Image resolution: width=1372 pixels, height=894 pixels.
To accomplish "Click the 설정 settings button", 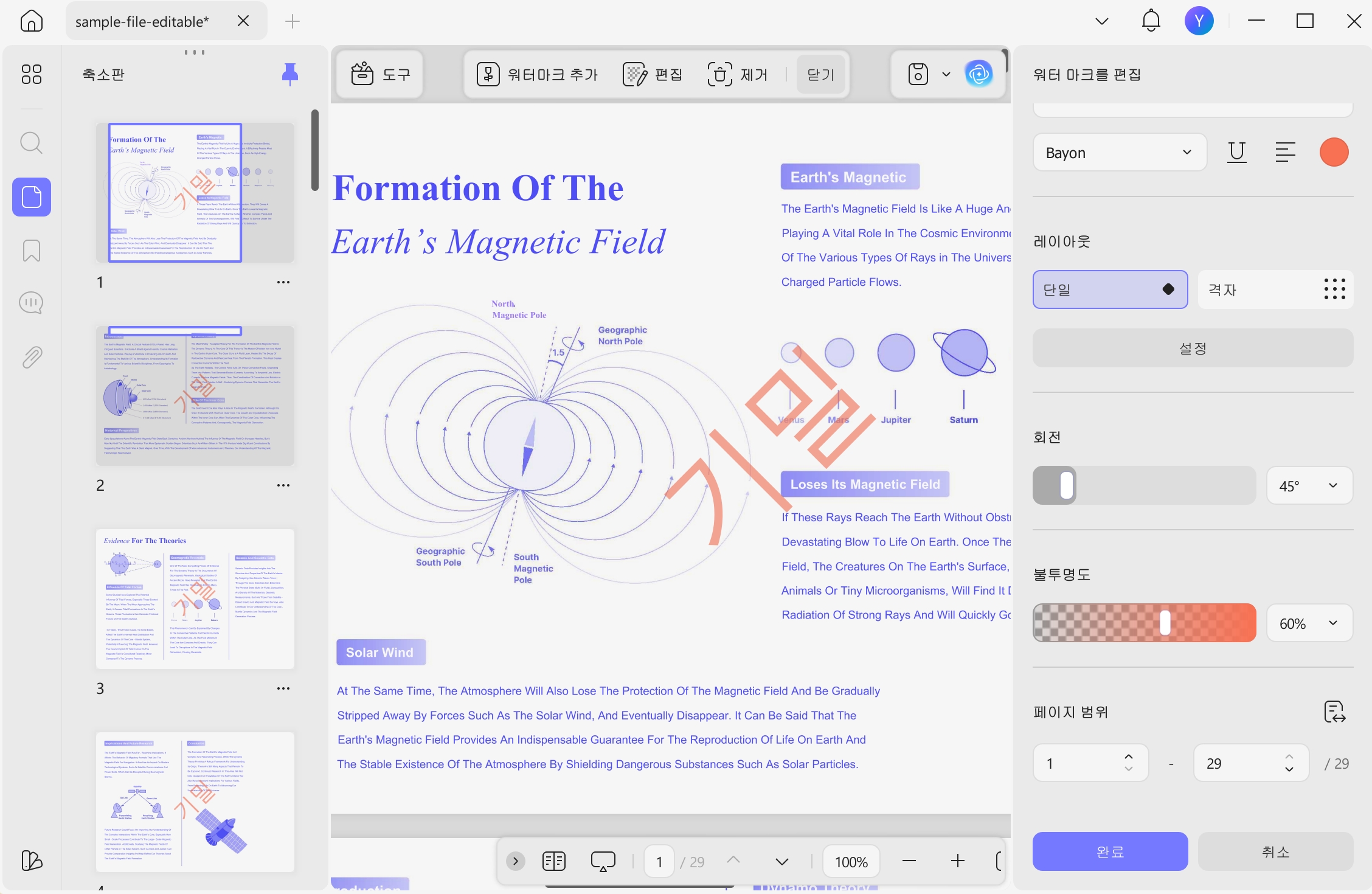I will coord(1193,348).
